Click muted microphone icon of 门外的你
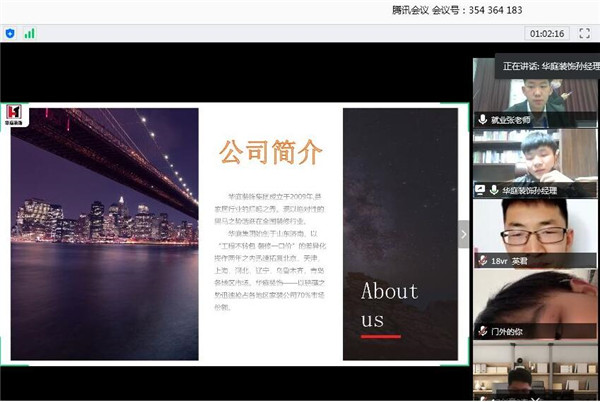This screenshot has width=600, height=402. (x=482, y=330)
